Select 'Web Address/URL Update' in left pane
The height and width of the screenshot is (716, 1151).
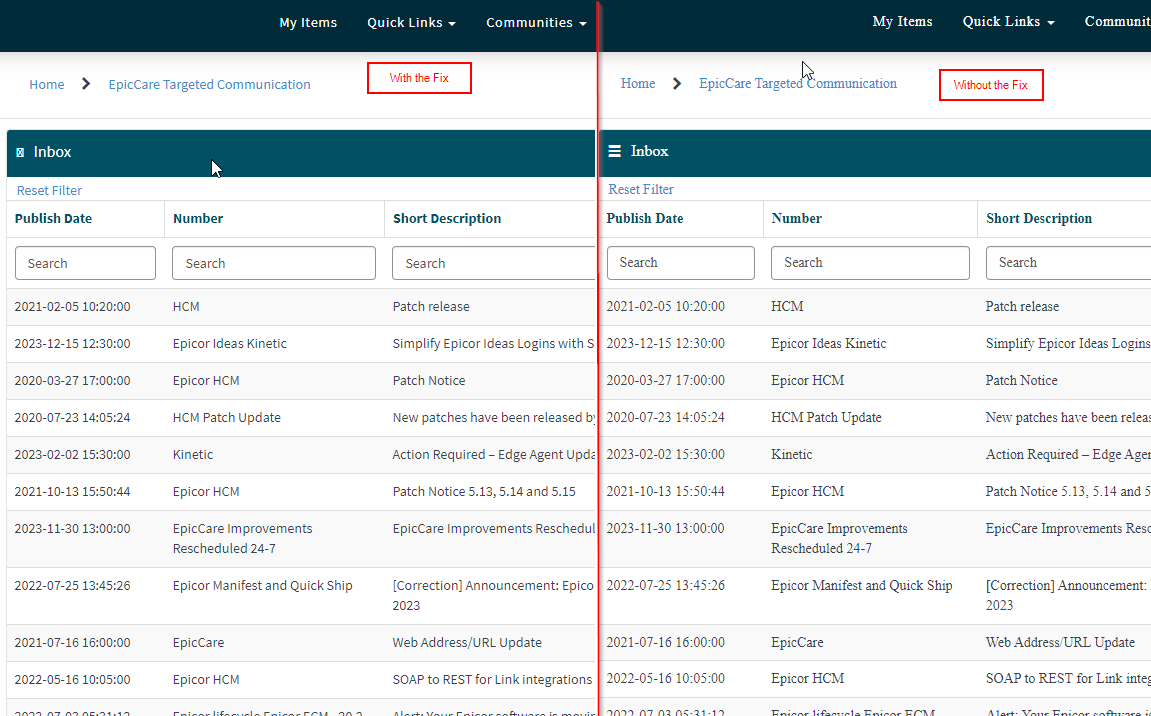click(x=467, y=642)
